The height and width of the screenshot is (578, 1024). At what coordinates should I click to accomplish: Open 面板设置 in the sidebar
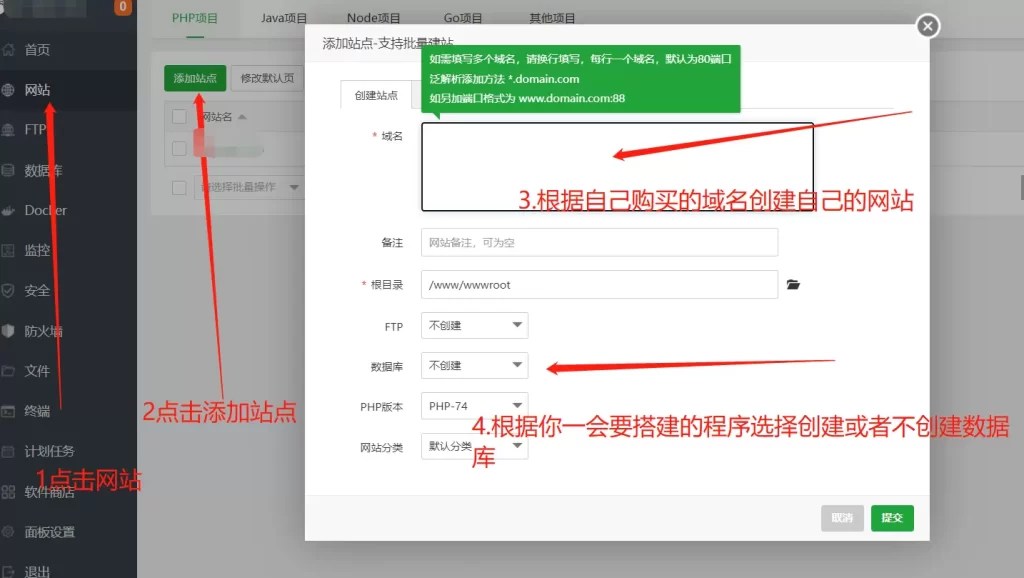[50, 532]
